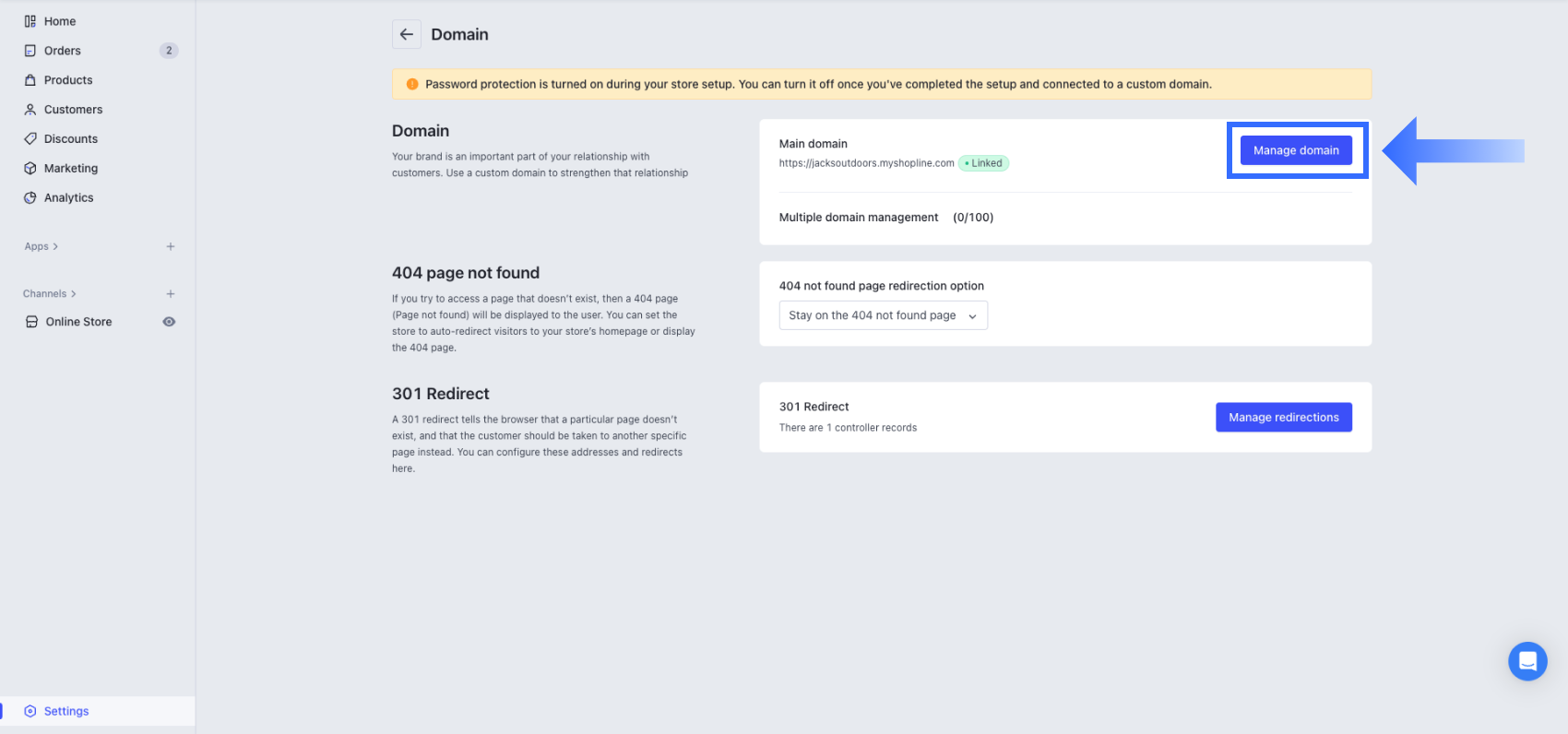1568x734 pixels.
Task: Click the Discounts tag icon
Action: point(30,139)
